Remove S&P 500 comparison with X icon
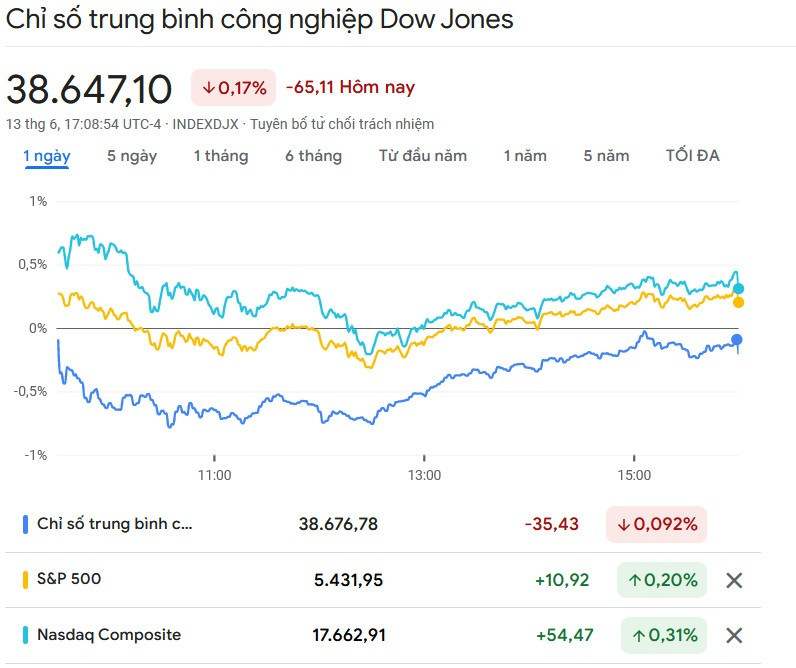 point(734,580)
